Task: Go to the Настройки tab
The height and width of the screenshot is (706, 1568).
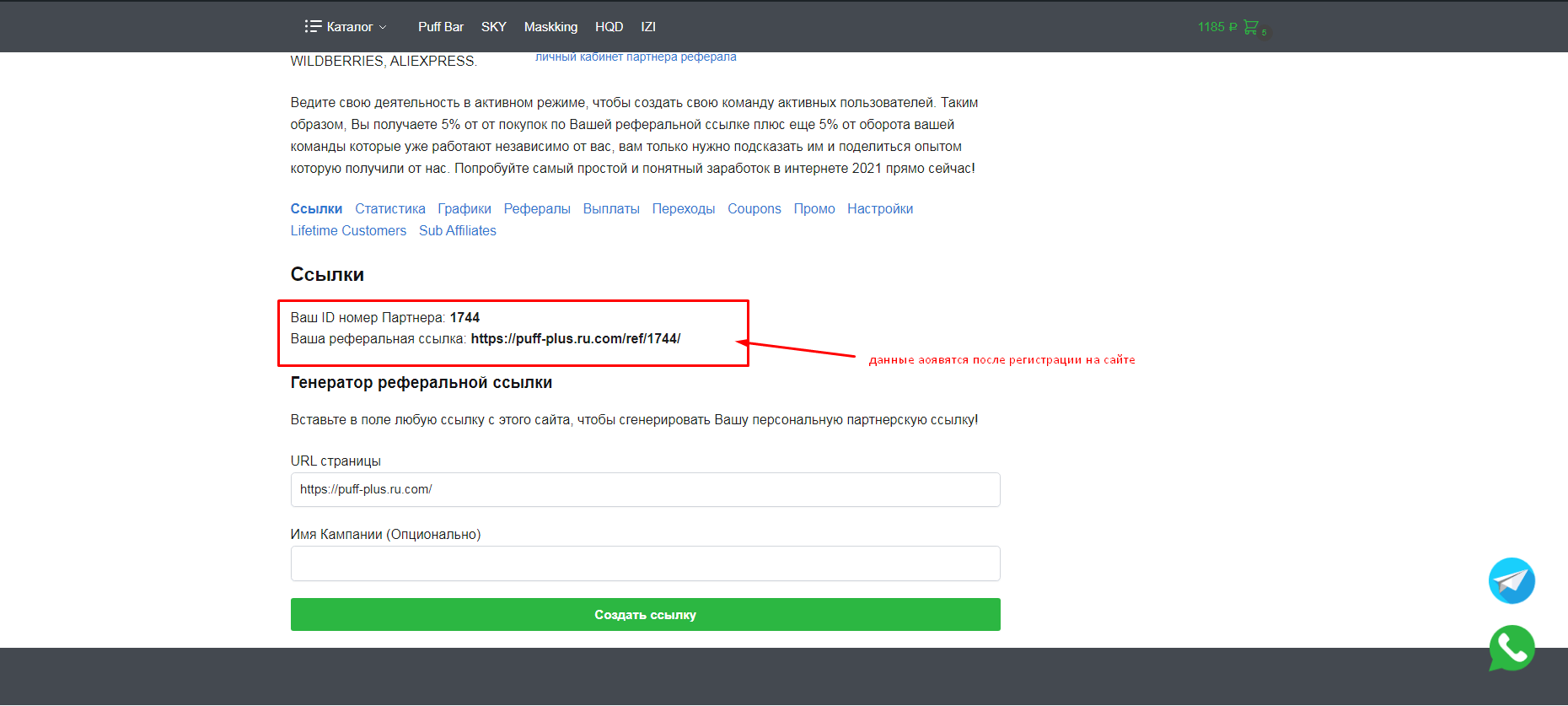Action: point(879,209)
